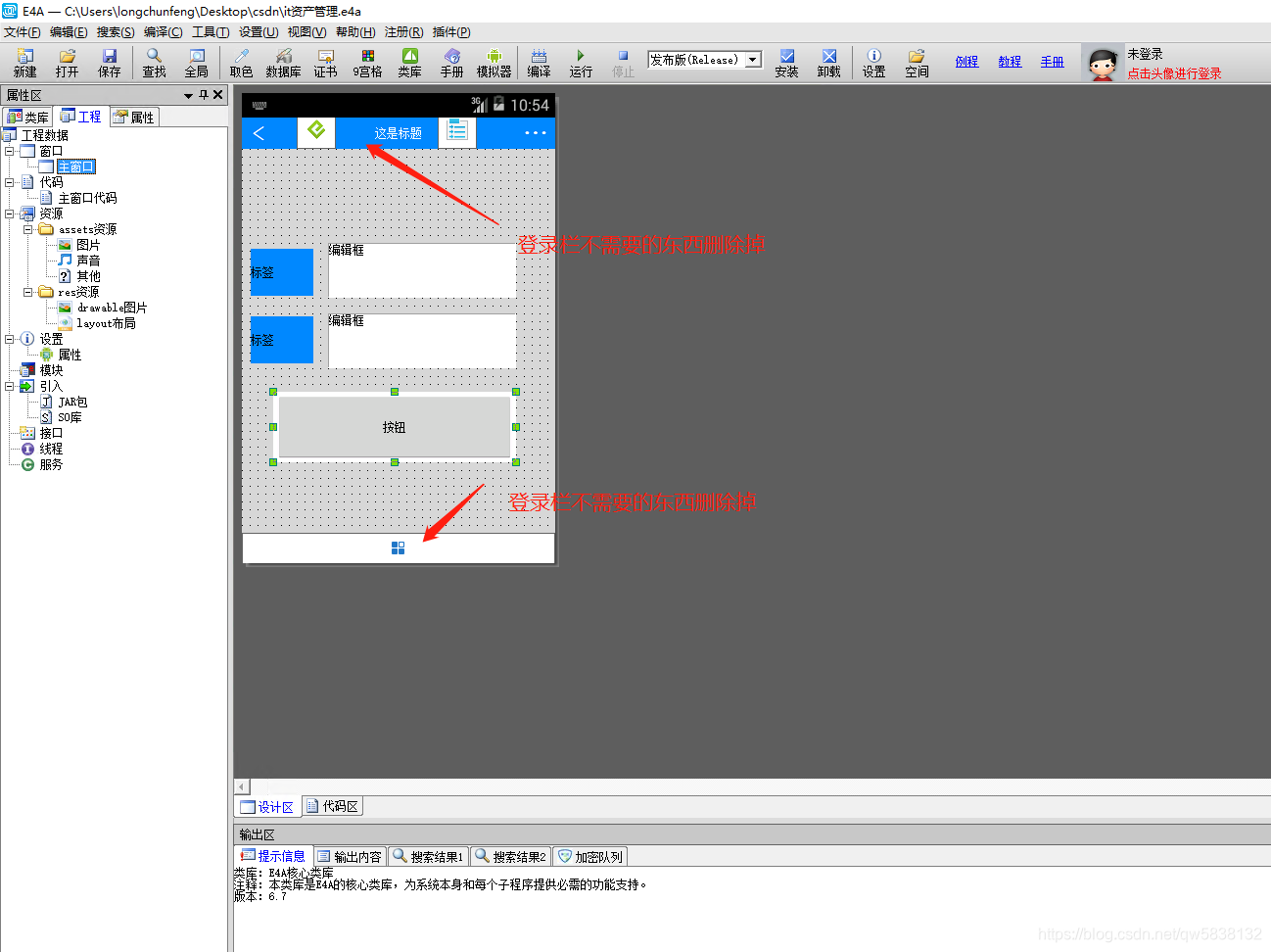Screen dimensions: 1271x952
Task: Click the user avatar to log in
Action: 1103,64
